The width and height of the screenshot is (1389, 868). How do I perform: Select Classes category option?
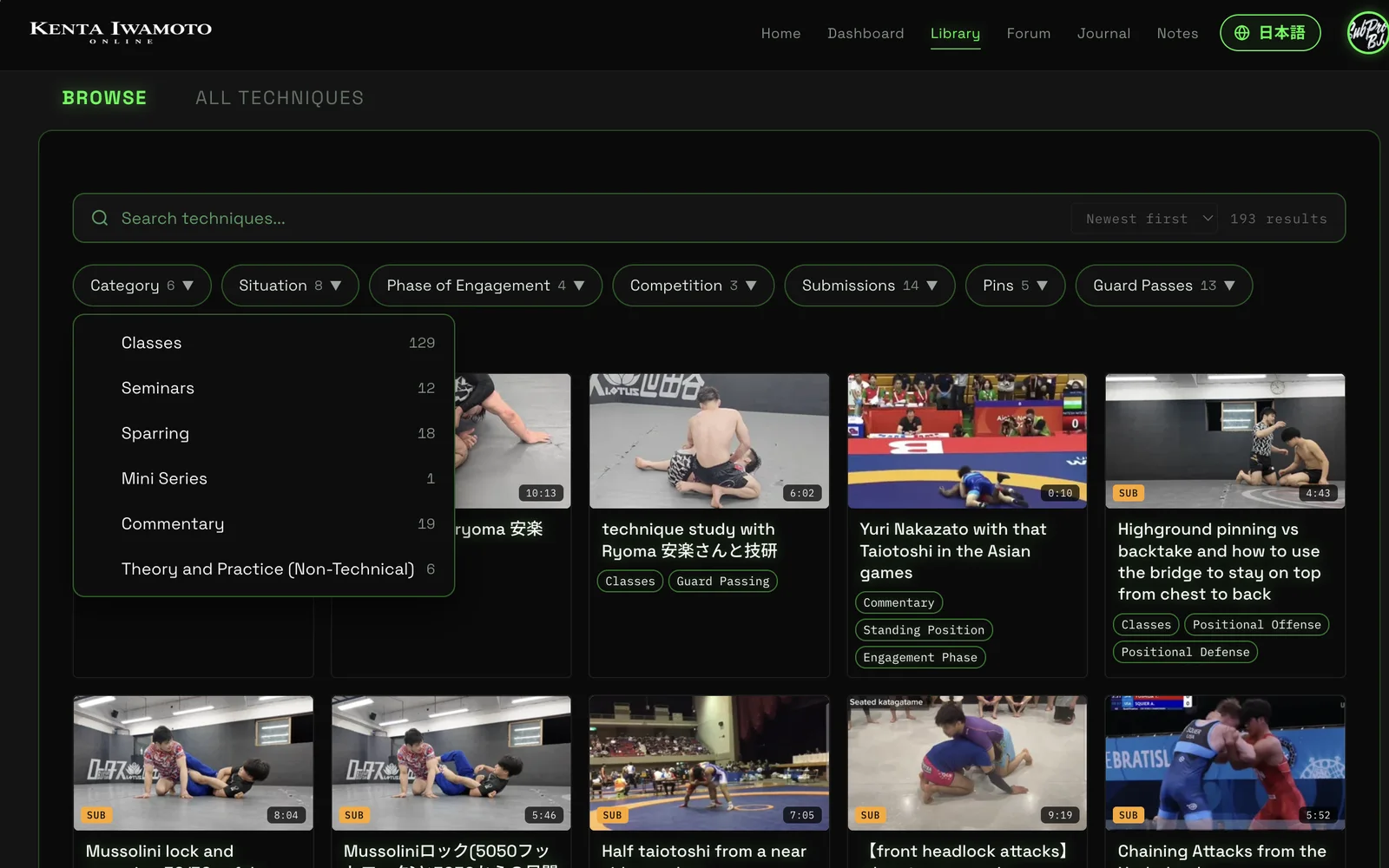[264, 343]
